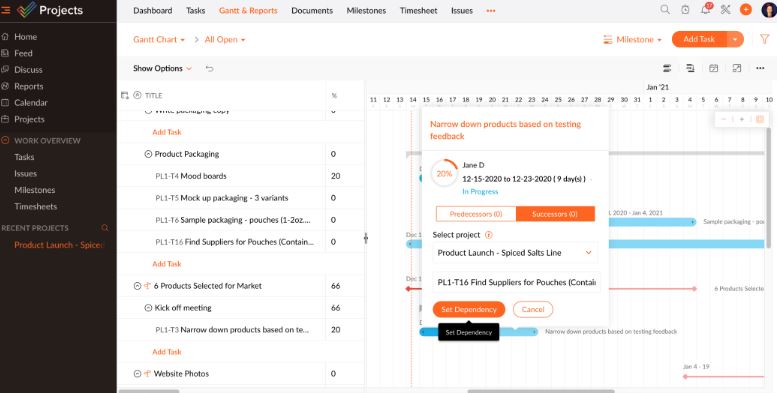Go to the Milestones tab in top bar
The height and width of the screenshot is (393, 777).
pyautogui.click(x=366, y=10)
